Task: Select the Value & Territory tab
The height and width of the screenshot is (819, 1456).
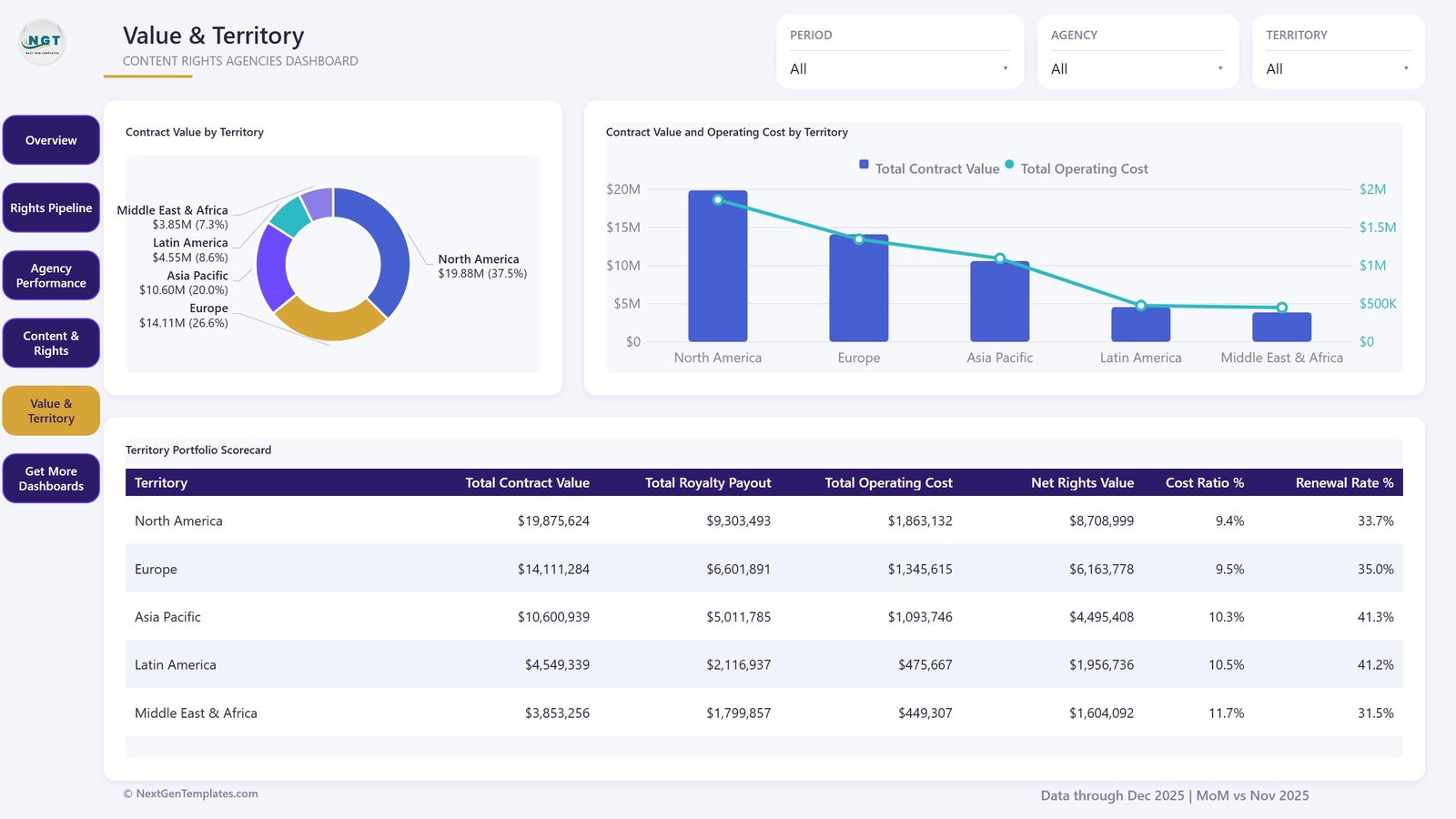Action: [x=51, y=411]
